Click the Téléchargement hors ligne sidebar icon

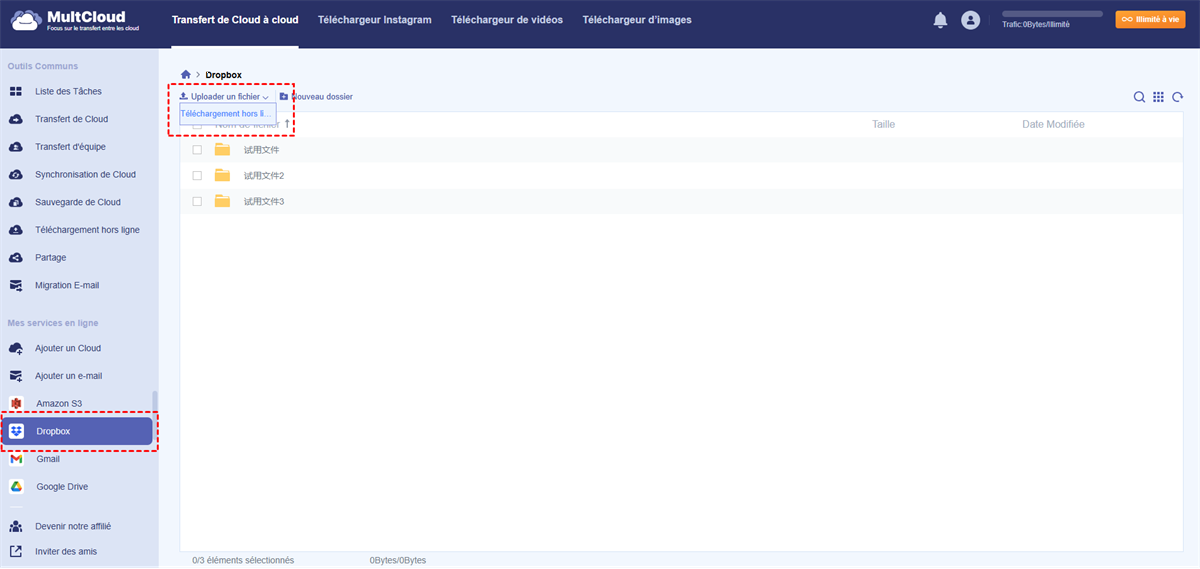(16, 230)
